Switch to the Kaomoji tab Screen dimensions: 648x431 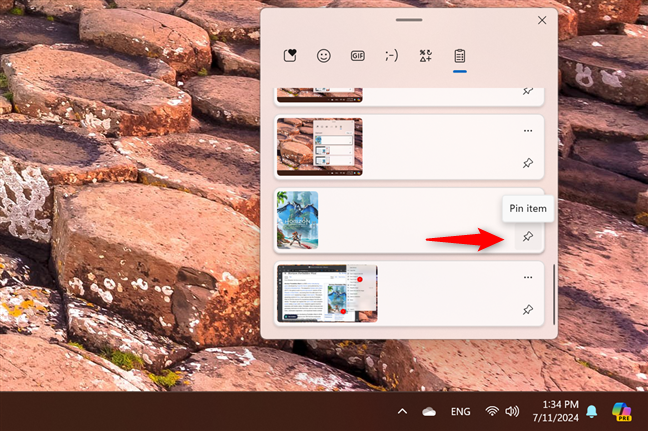tap(391, 55)
